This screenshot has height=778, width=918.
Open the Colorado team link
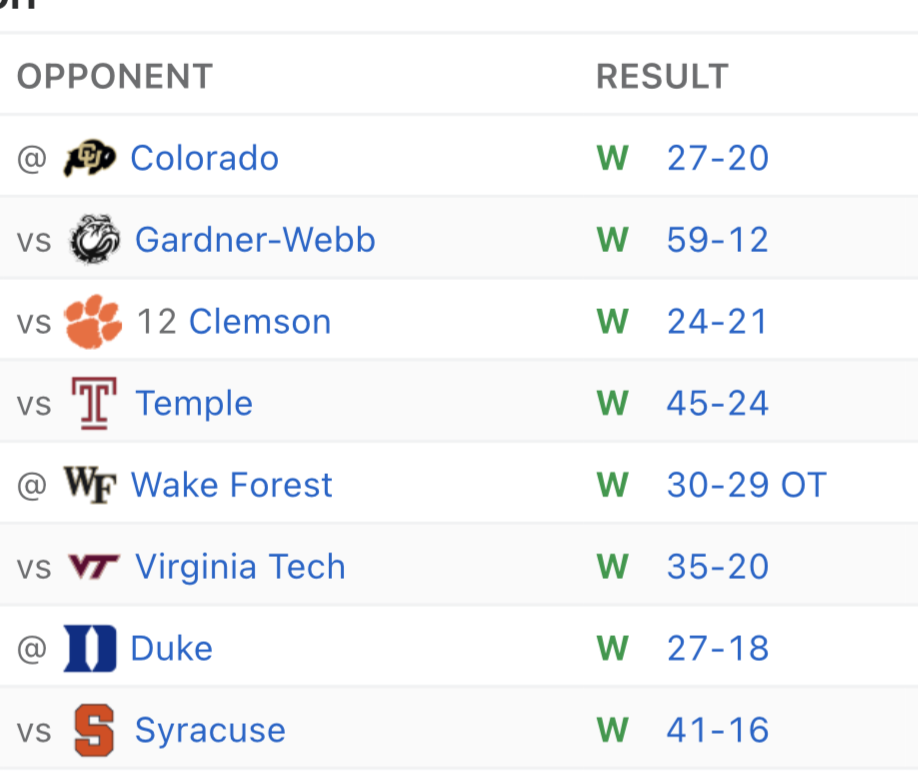pyautogui.click(x=204, y=158)
